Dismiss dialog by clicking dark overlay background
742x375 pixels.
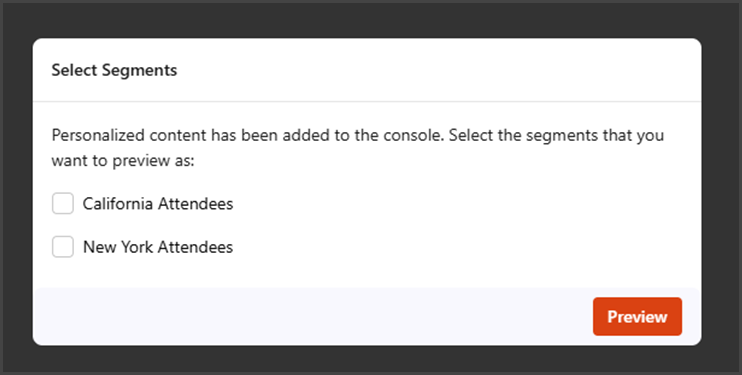pyautogui.click(x=16, y=189)
